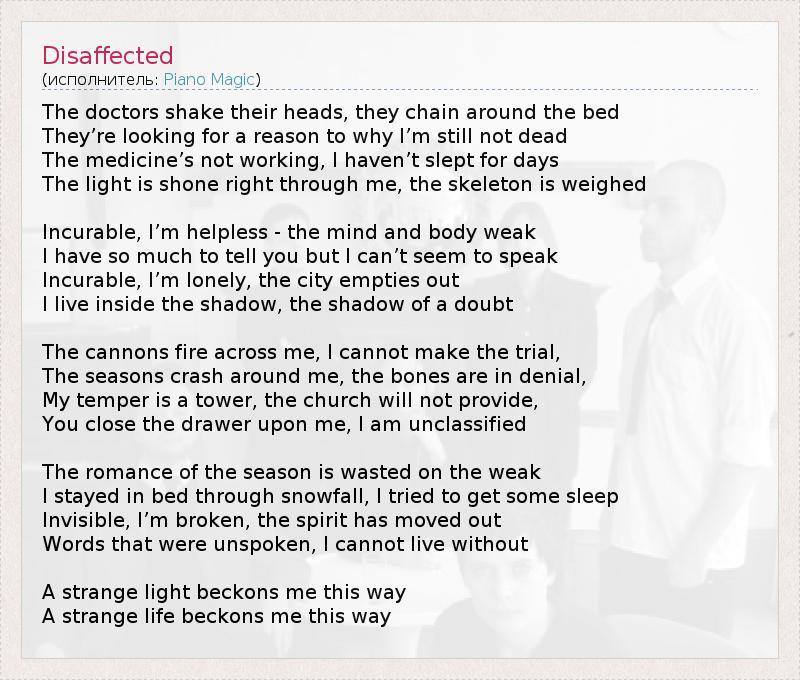The height and width of the screenshot is (680, 800).
Task: Click line 'The cannons fire across me'
Action: [301, 352]
